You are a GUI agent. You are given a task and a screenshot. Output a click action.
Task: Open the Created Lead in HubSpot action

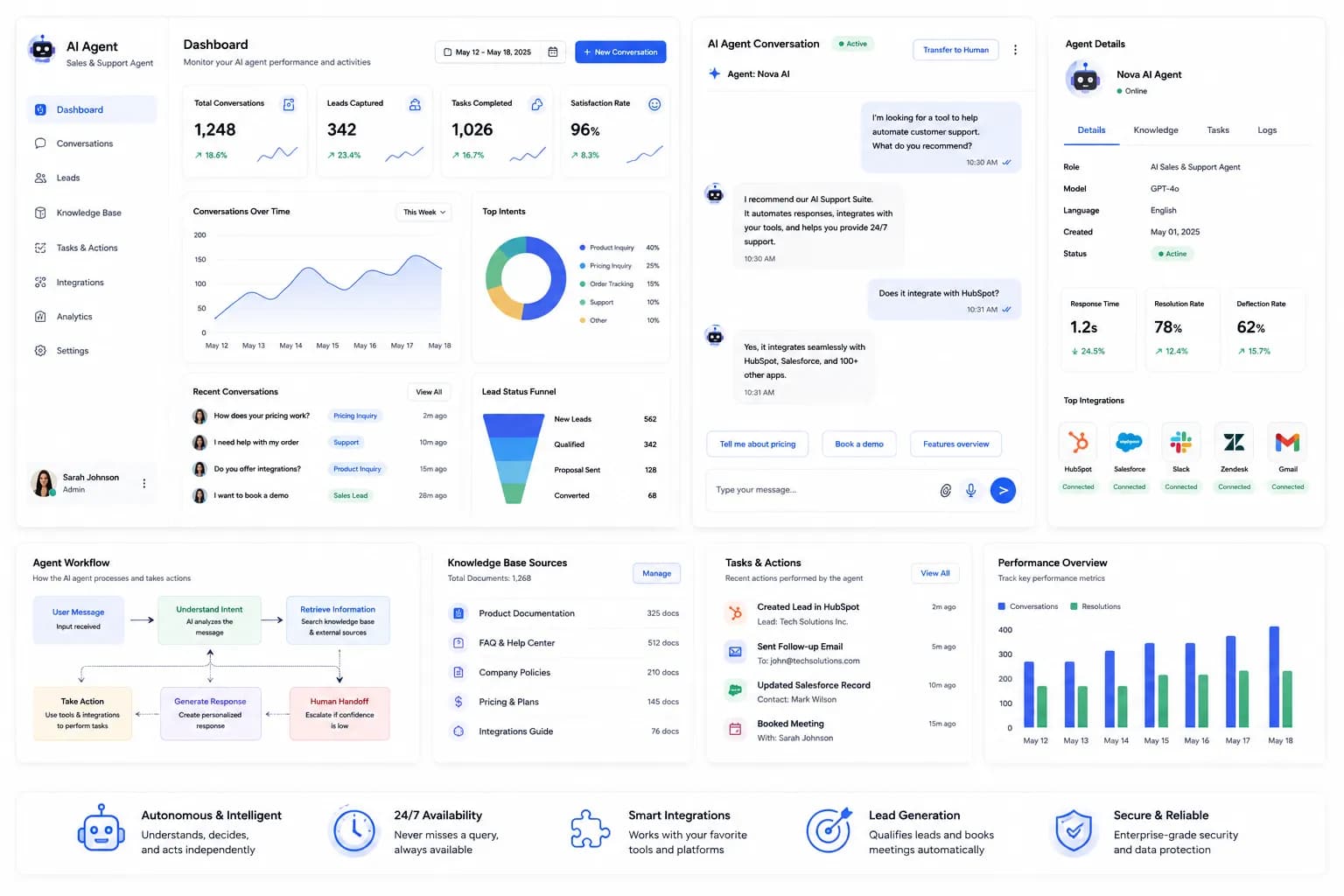coord(841,613)
